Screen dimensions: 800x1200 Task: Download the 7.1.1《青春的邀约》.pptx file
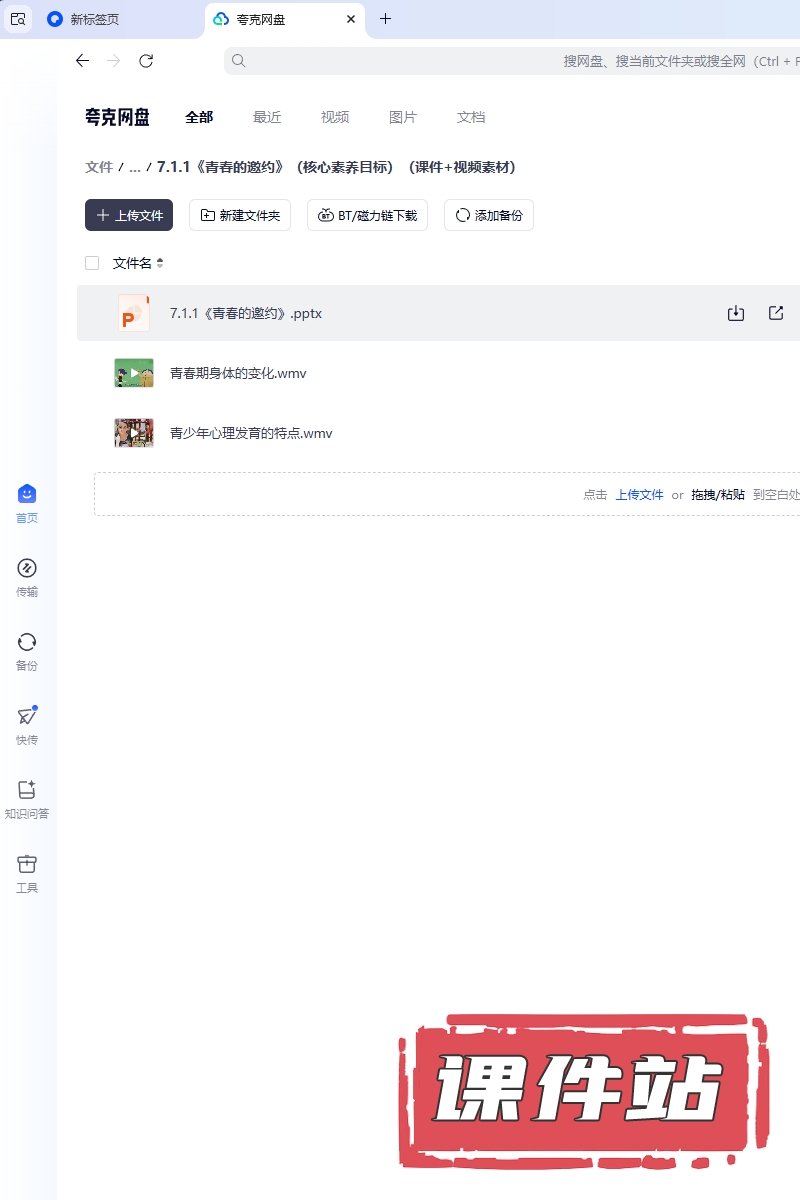coord(736,313)
